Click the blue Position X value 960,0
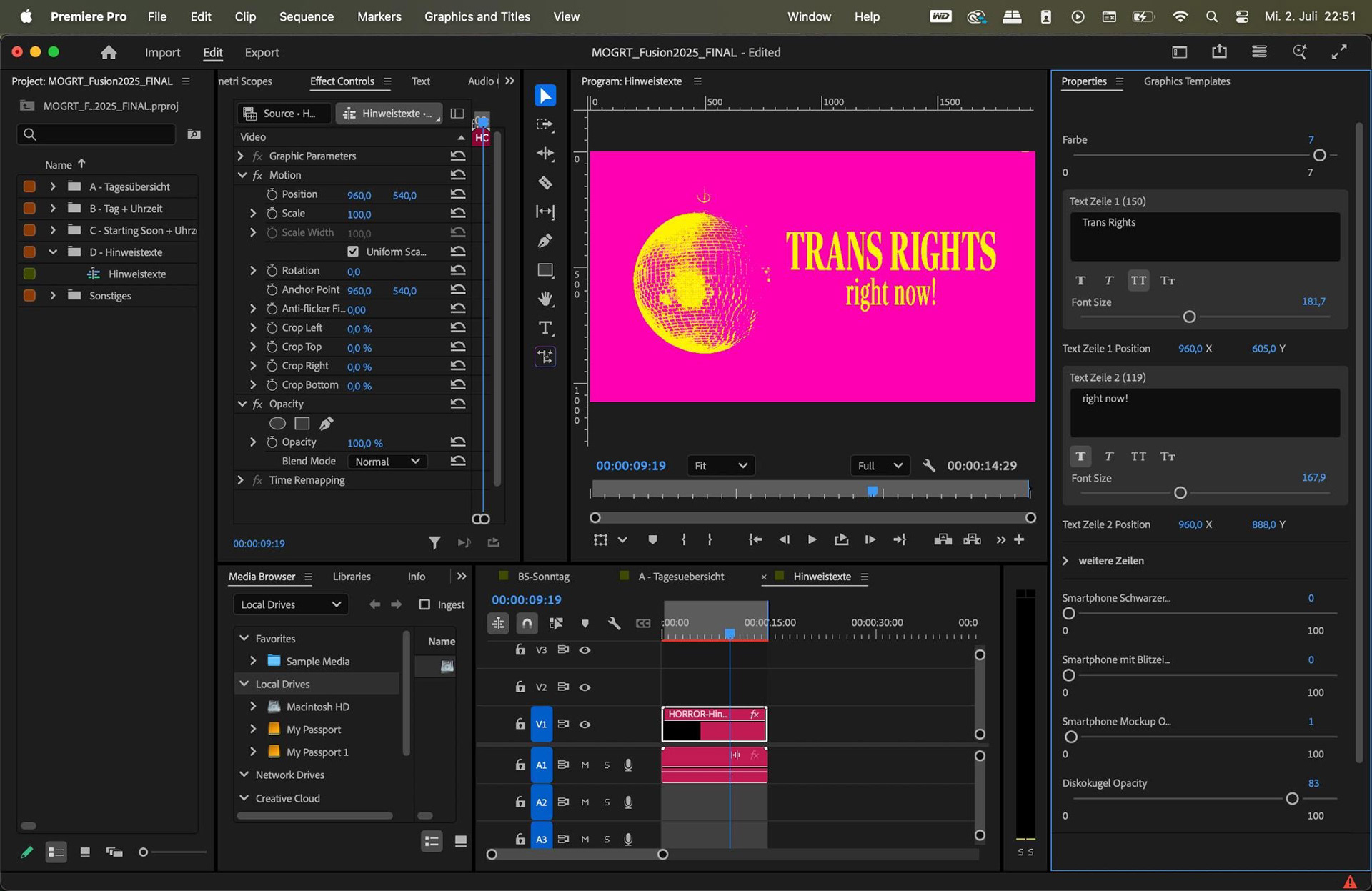 [x=359, y=195]
